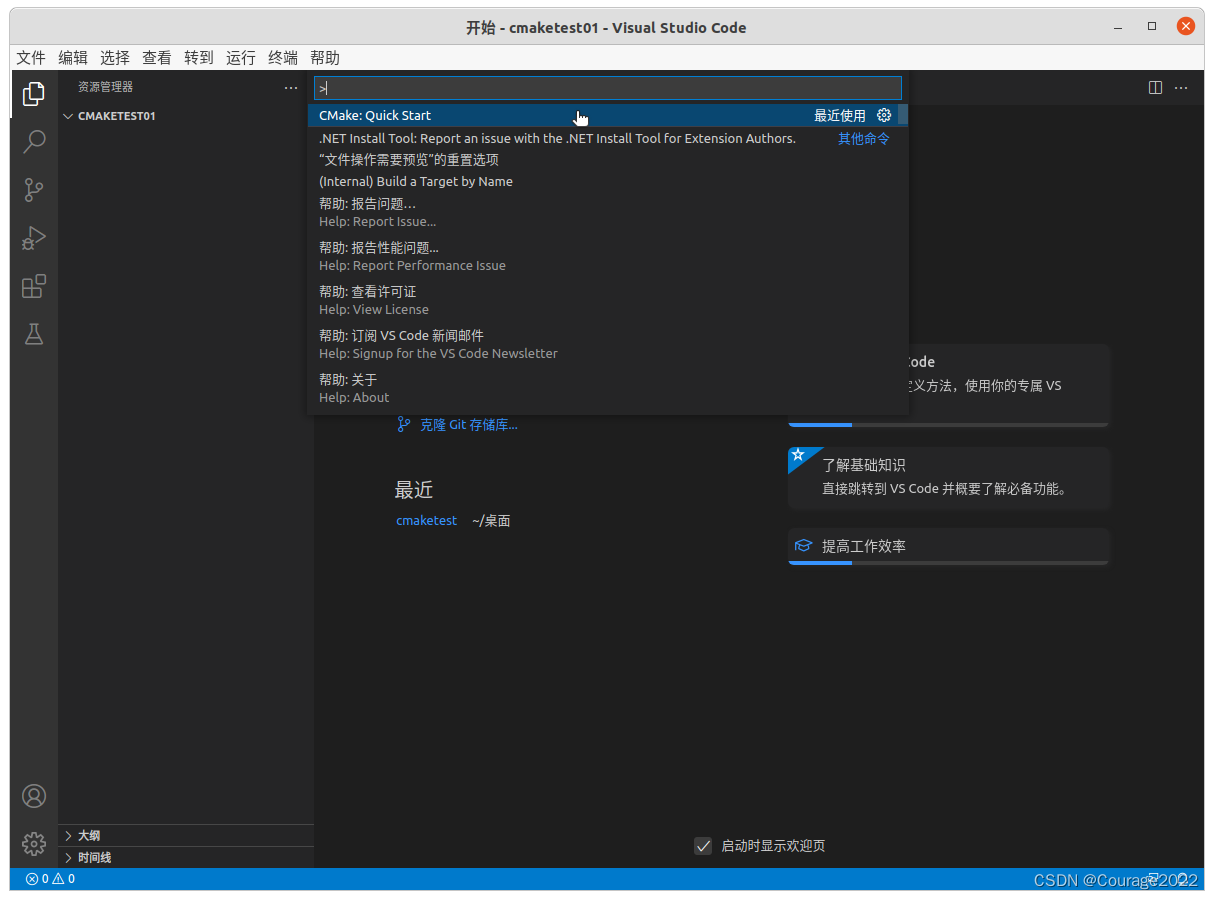
Task: Click the 最近 heading on welcome page
Action: (414, 490)
